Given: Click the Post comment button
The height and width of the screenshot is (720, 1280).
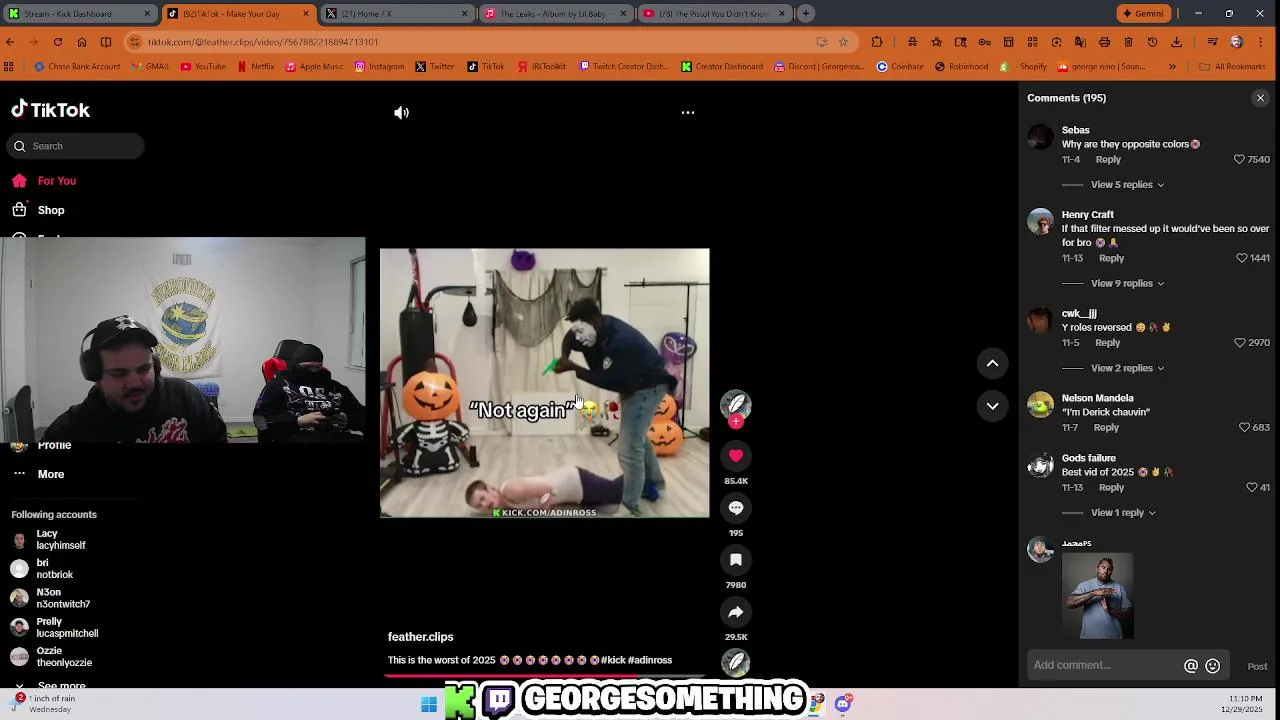Looking at the screenshot, I should coord(1257,667).
